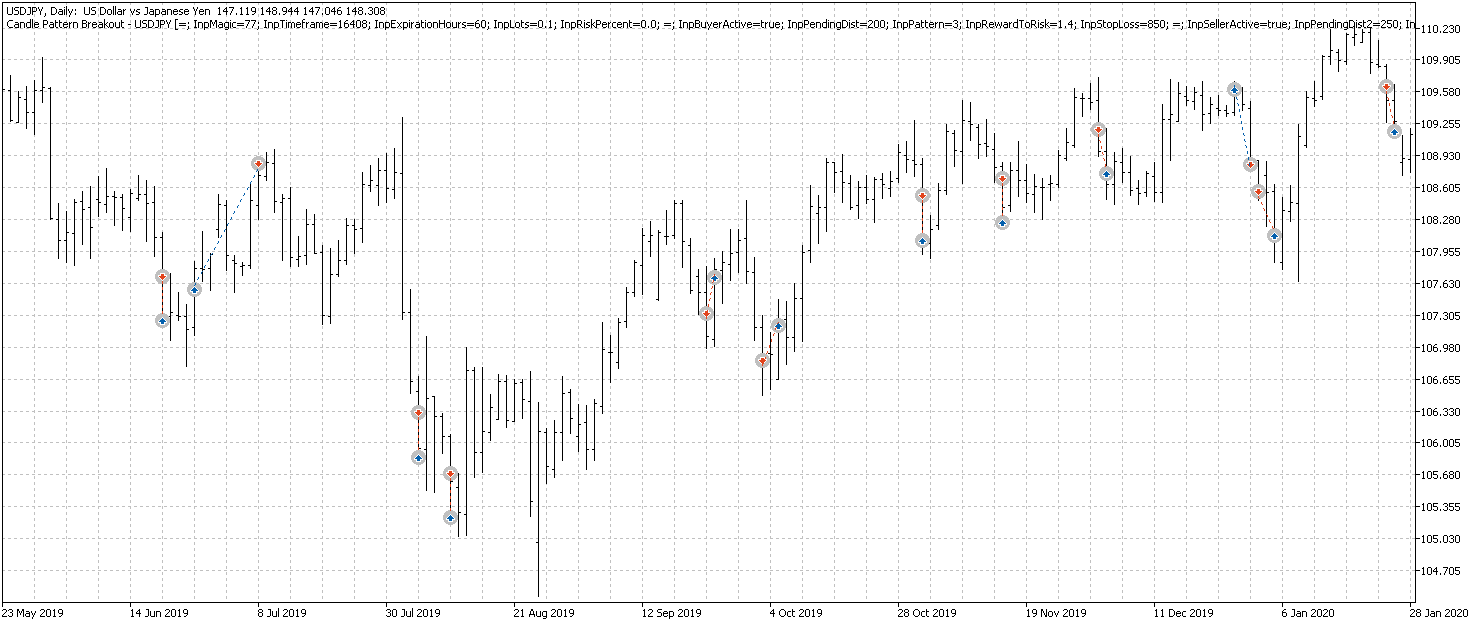Select the 106.330 price scale label
Screen dimensions: 1477x625
click(1441, 412)
